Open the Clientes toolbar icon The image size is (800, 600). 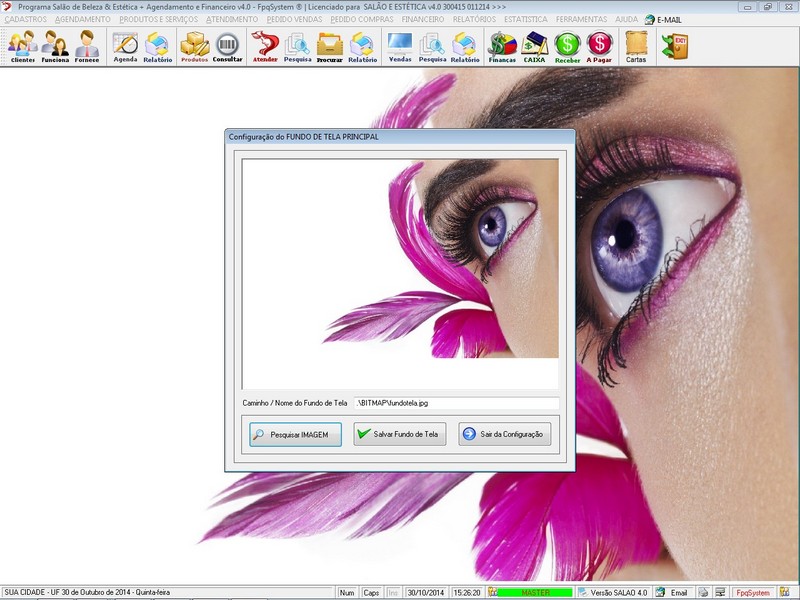23,46
